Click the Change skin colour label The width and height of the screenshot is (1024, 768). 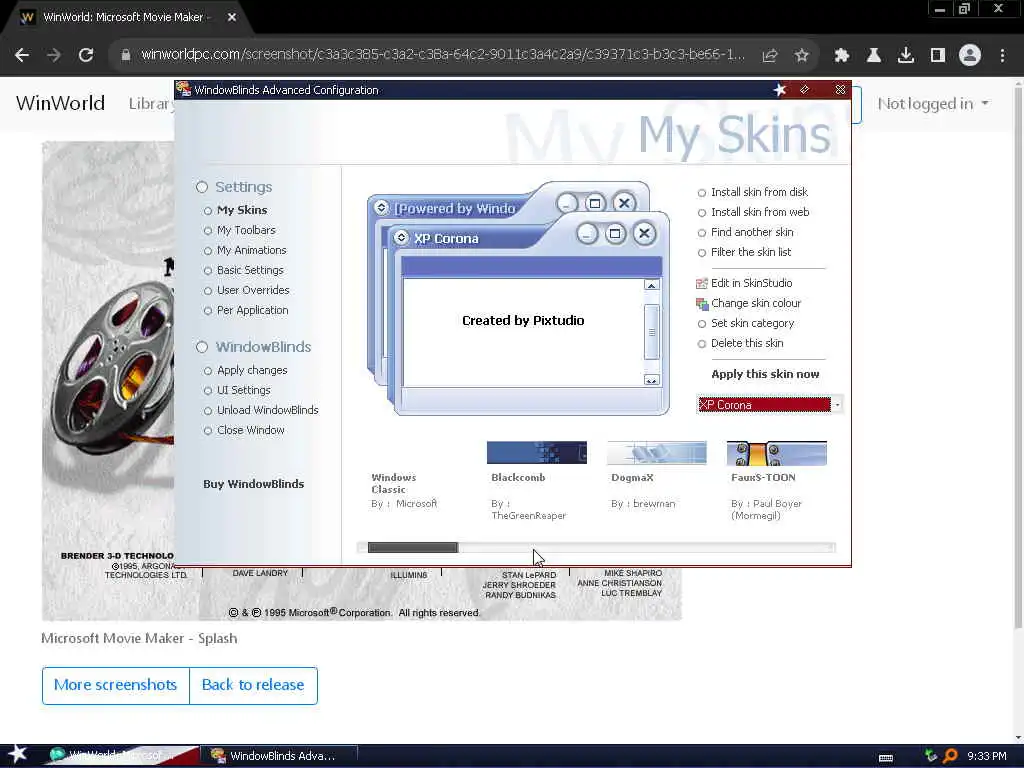pyautogui.click(x=756, y=304)
